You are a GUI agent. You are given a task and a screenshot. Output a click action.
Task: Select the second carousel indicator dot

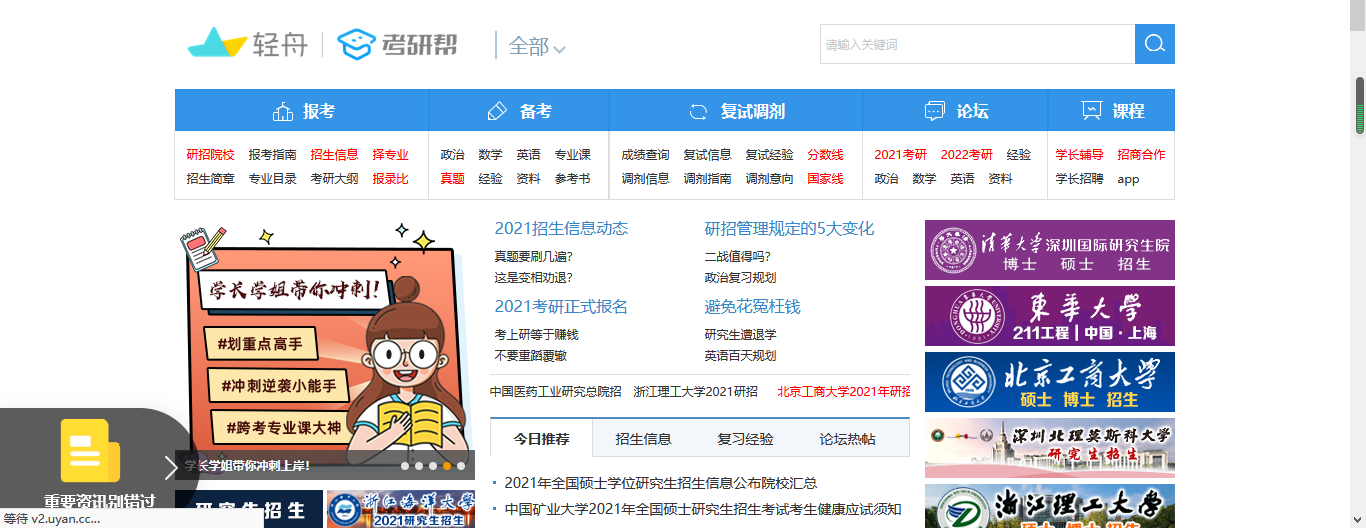pyautogui.click(x=419, y=466)
